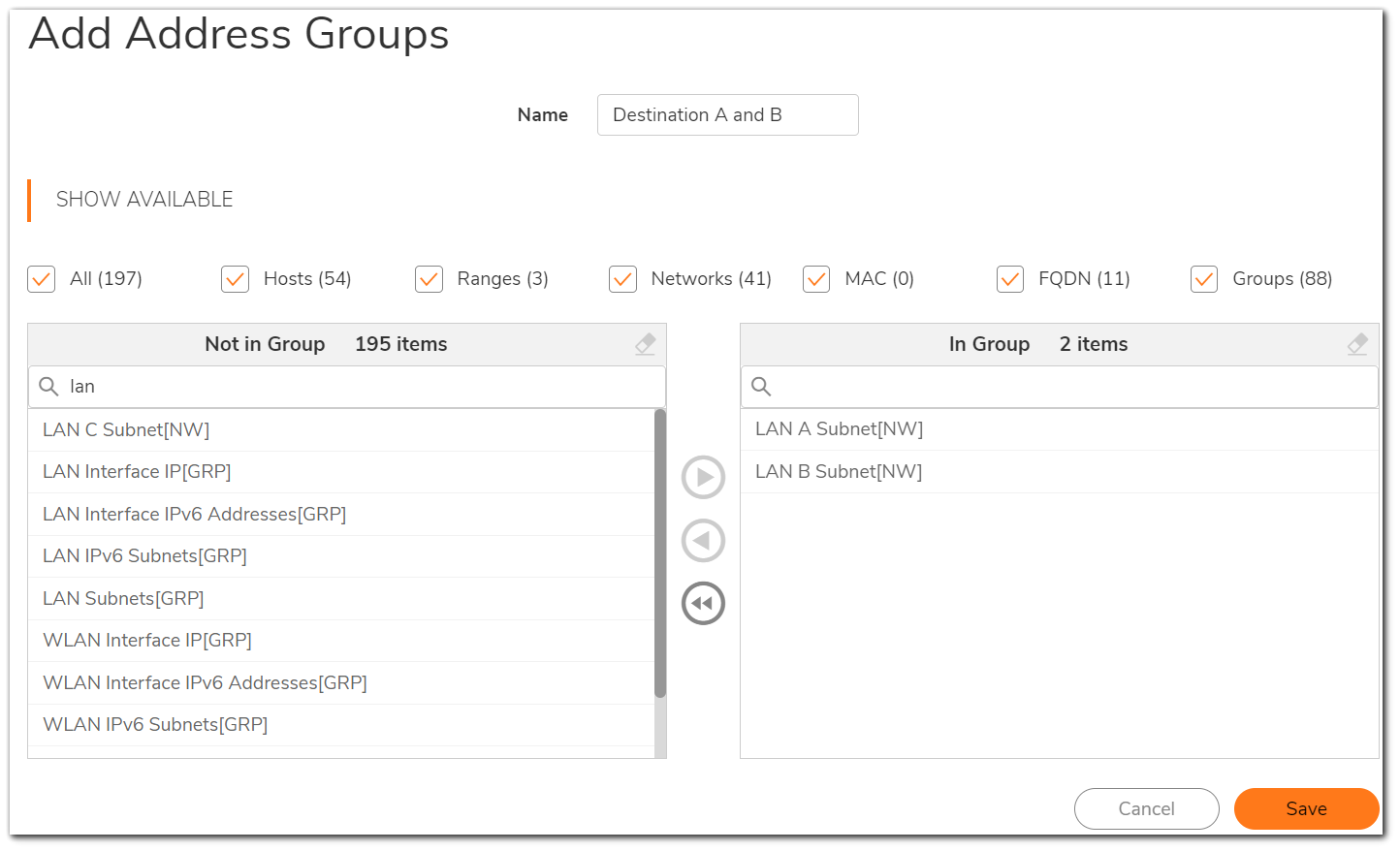The width and height of the screenshot is (1400, 852).
Task: Toggle the All (197) checkbox
Action: click(x=42, y=279)
